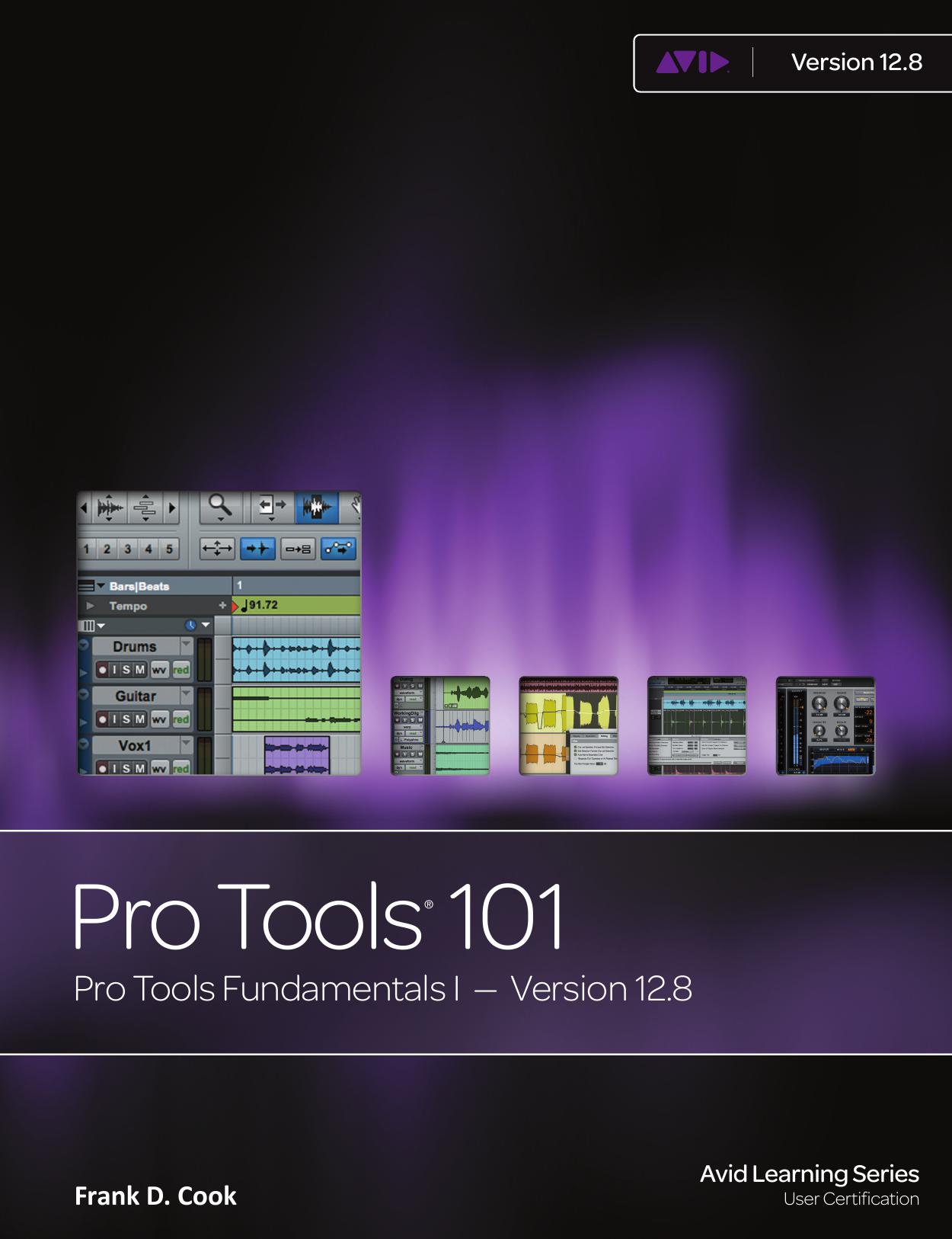Screen dimensions: 952x1239
Task: Click the MIDI note zoom icon
Action: pyautogui.click(x=146, y=507)
